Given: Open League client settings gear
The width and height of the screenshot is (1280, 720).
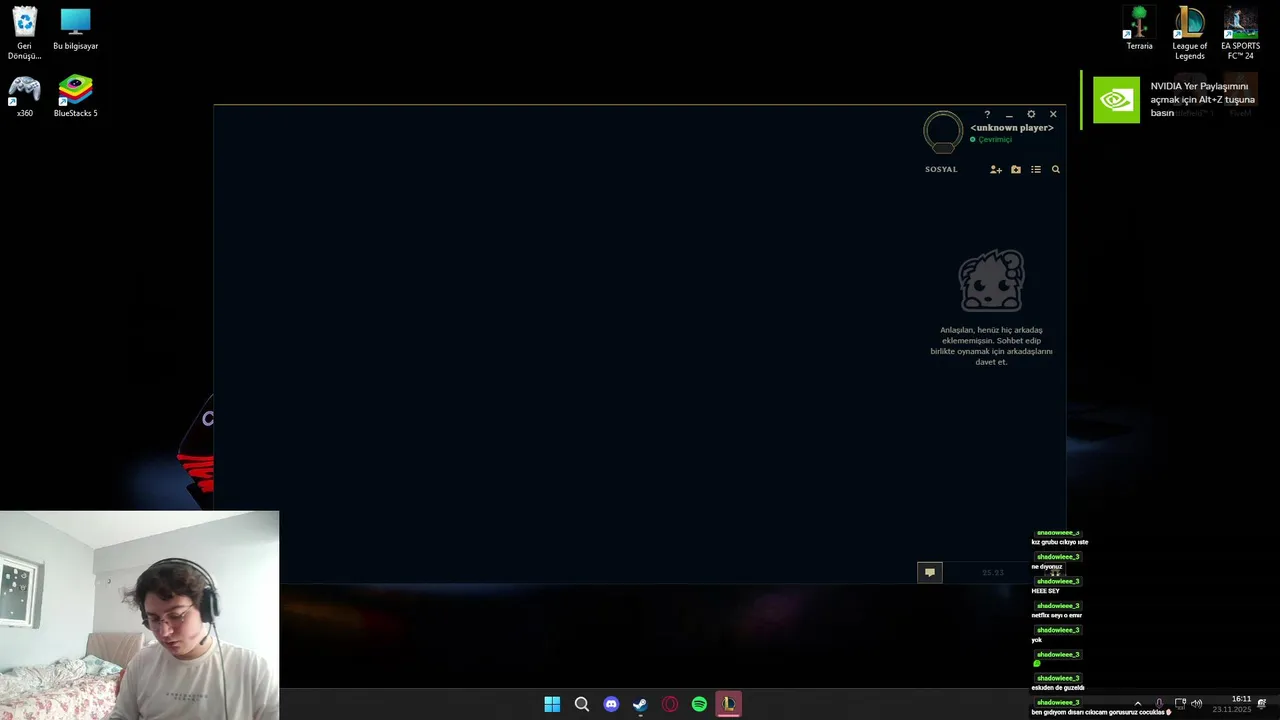Looking at the screenshot, I should [x=1031, y=115].
